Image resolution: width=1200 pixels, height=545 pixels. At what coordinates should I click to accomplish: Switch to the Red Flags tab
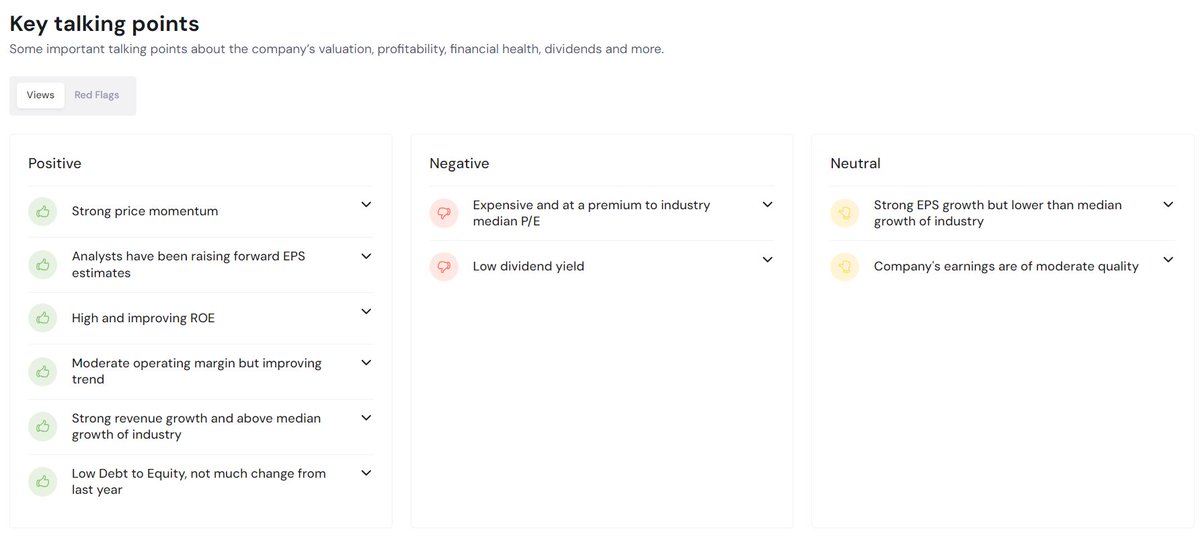pos(97,95)
